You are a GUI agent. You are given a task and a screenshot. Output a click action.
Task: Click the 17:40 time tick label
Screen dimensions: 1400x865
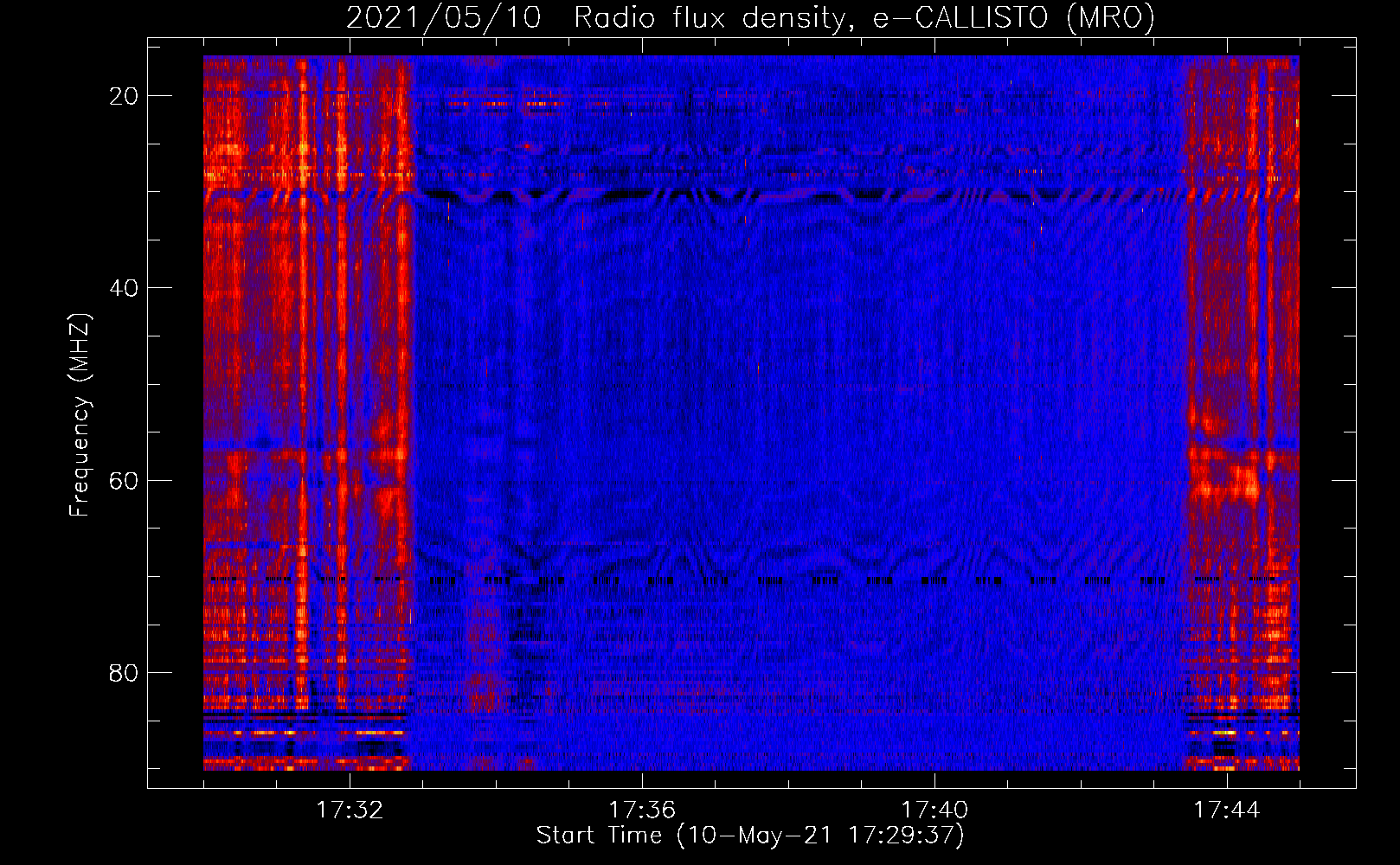934,811
